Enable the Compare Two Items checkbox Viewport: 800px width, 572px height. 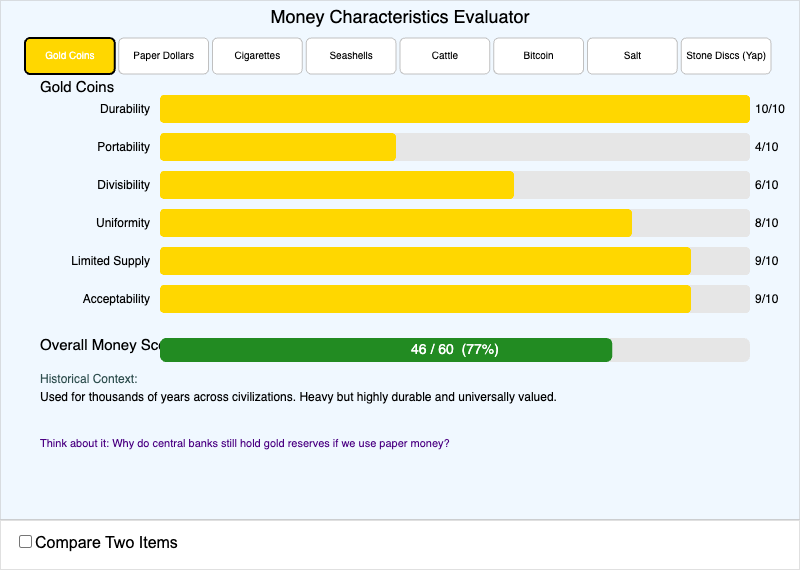click(x=26, y=541)
